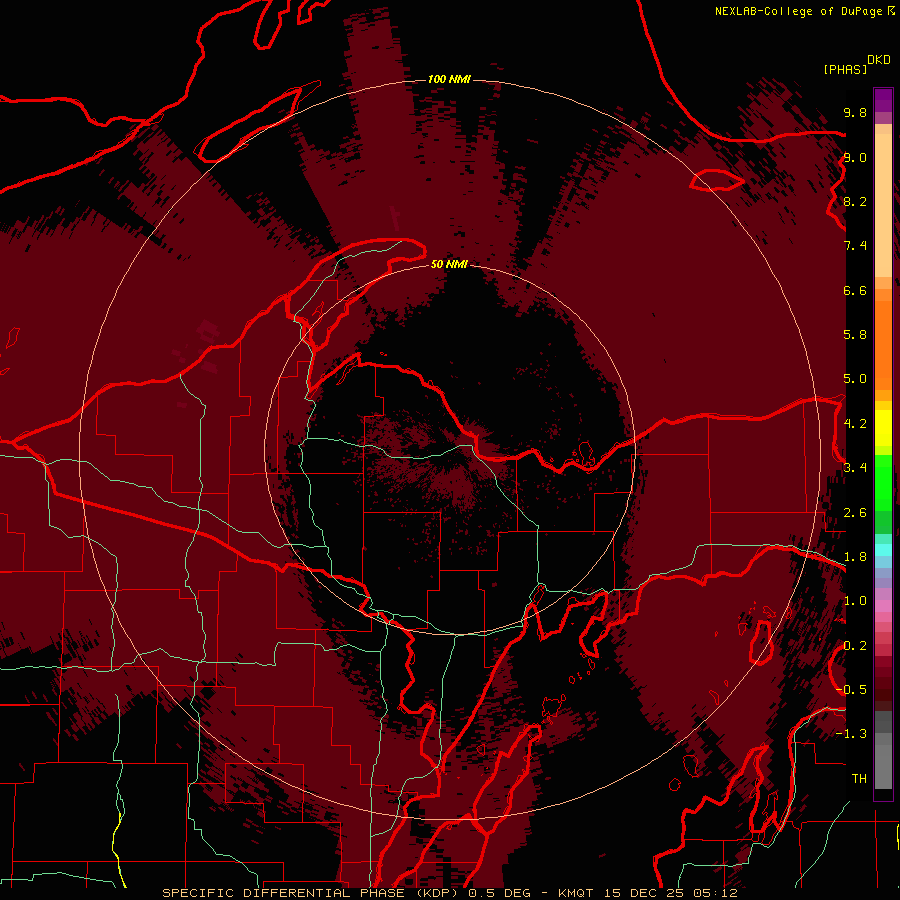Select the 6.6 scale value
This screenshot has height=900, width=900.
point(855,290)
